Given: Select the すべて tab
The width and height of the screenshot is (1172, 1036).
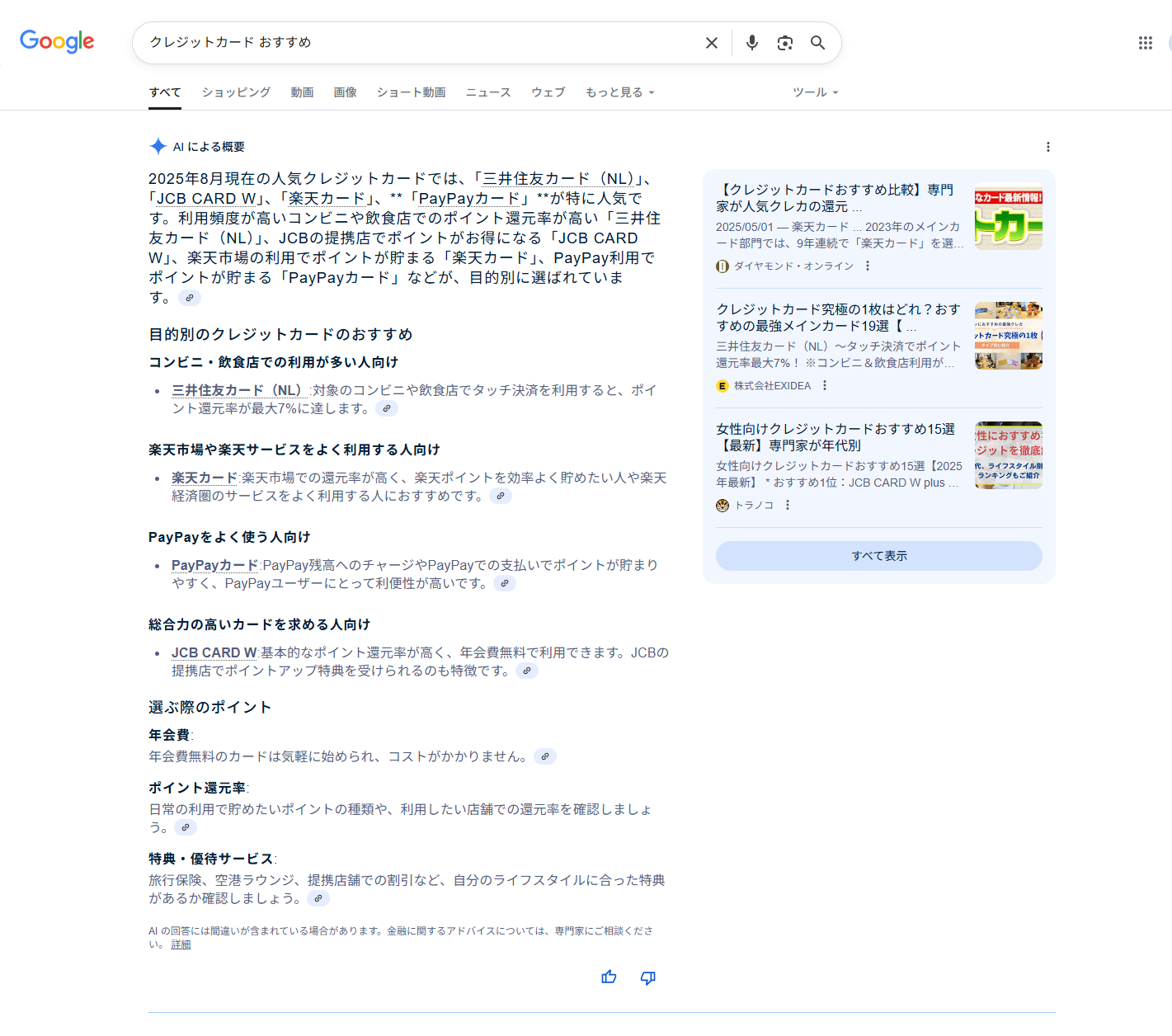Looking at the screenshot, I should click(165, 92).
